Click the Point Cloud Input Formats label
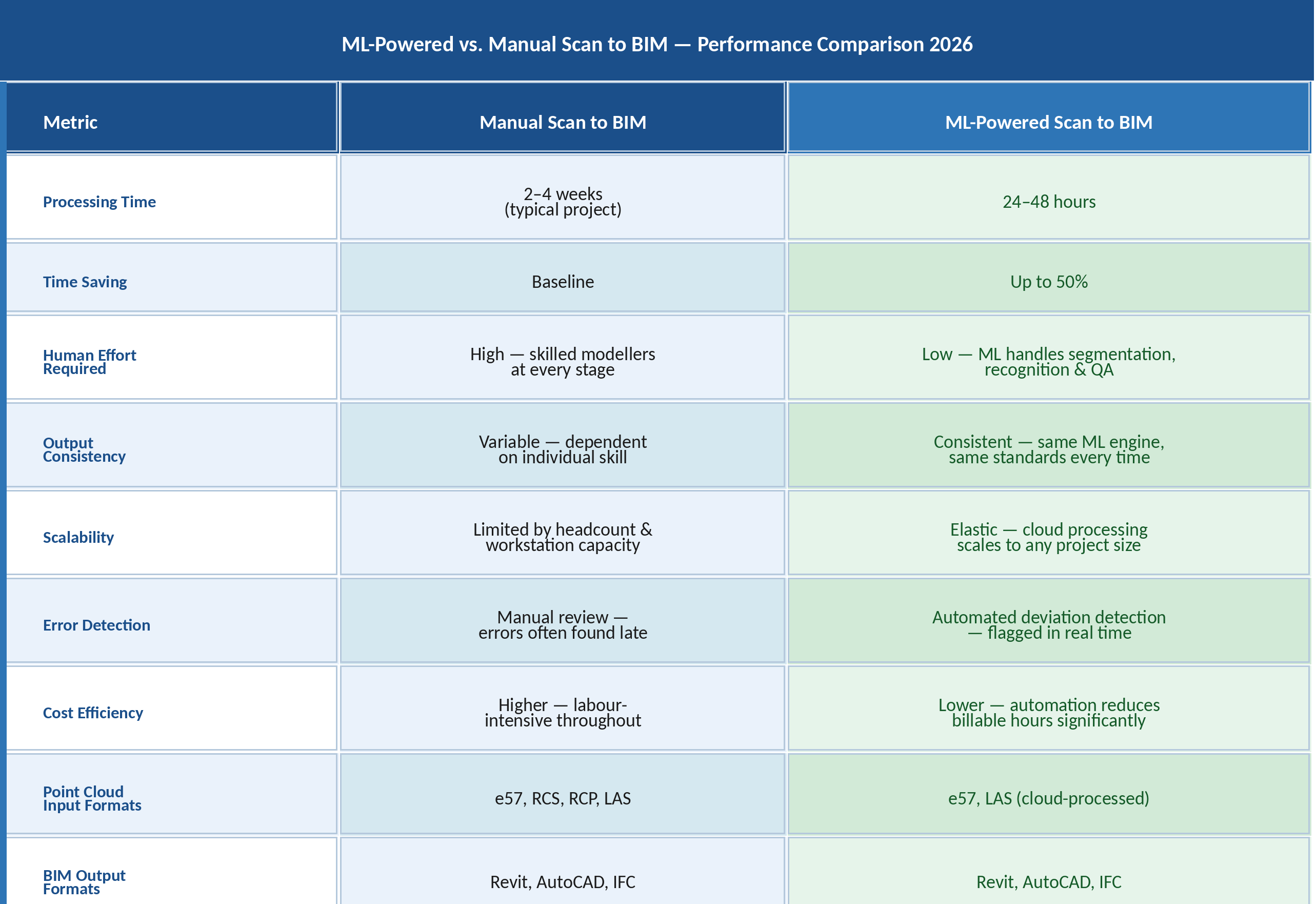Image resolution: width=1316 pixels, height=904 pixels. click(92, 798)
